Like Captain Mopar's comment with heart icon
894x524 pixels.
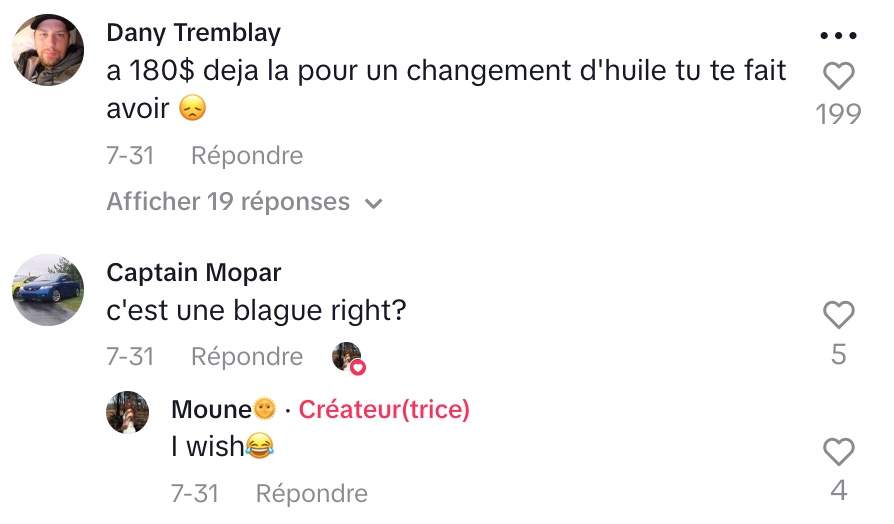click(839, 314)
